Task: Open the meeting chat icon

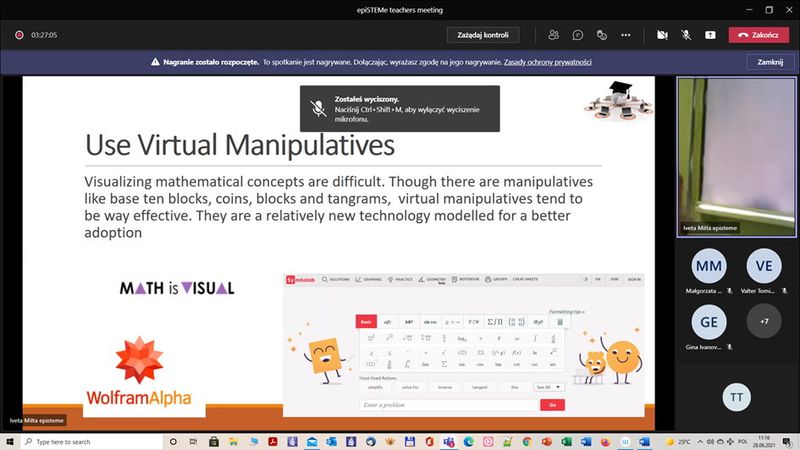Action: pyautogui.click(x=578, y=35)
